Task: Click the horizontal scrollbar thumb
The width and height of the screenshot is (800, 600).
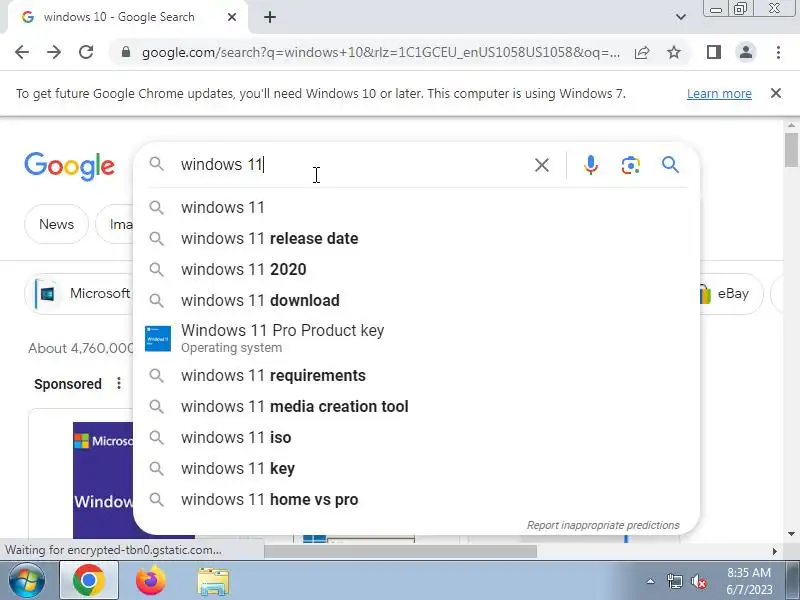Action: [401, 551]
